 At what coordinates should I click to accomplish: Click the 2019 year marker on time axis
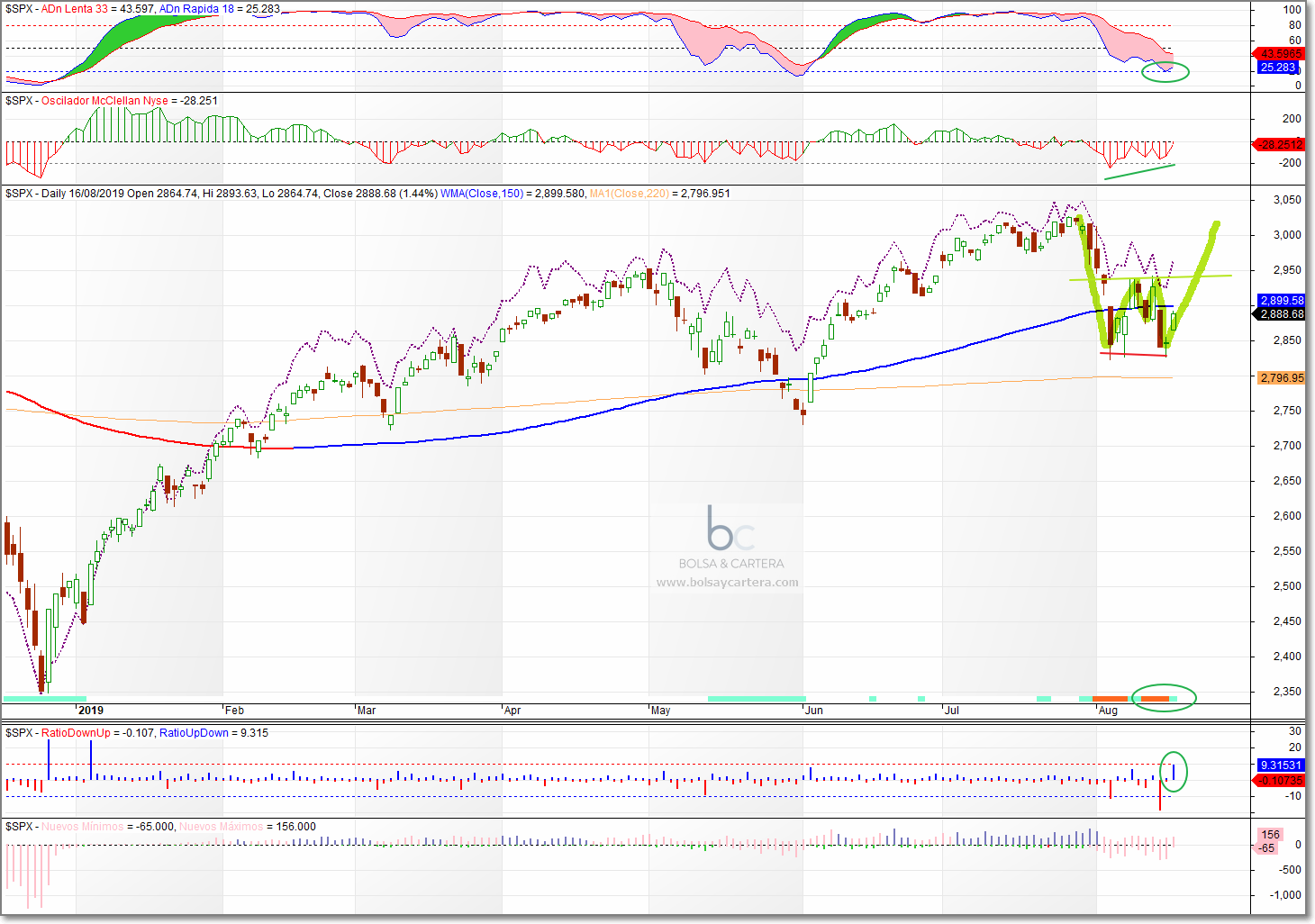click(91, 711)
